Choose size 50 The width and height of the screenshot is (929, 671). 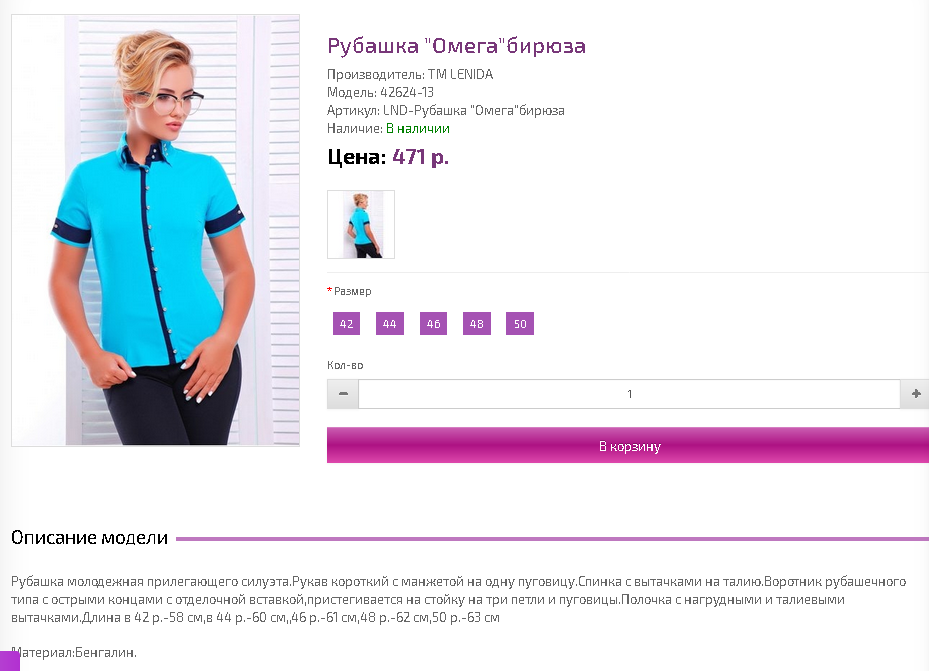[x=520, y=324]
